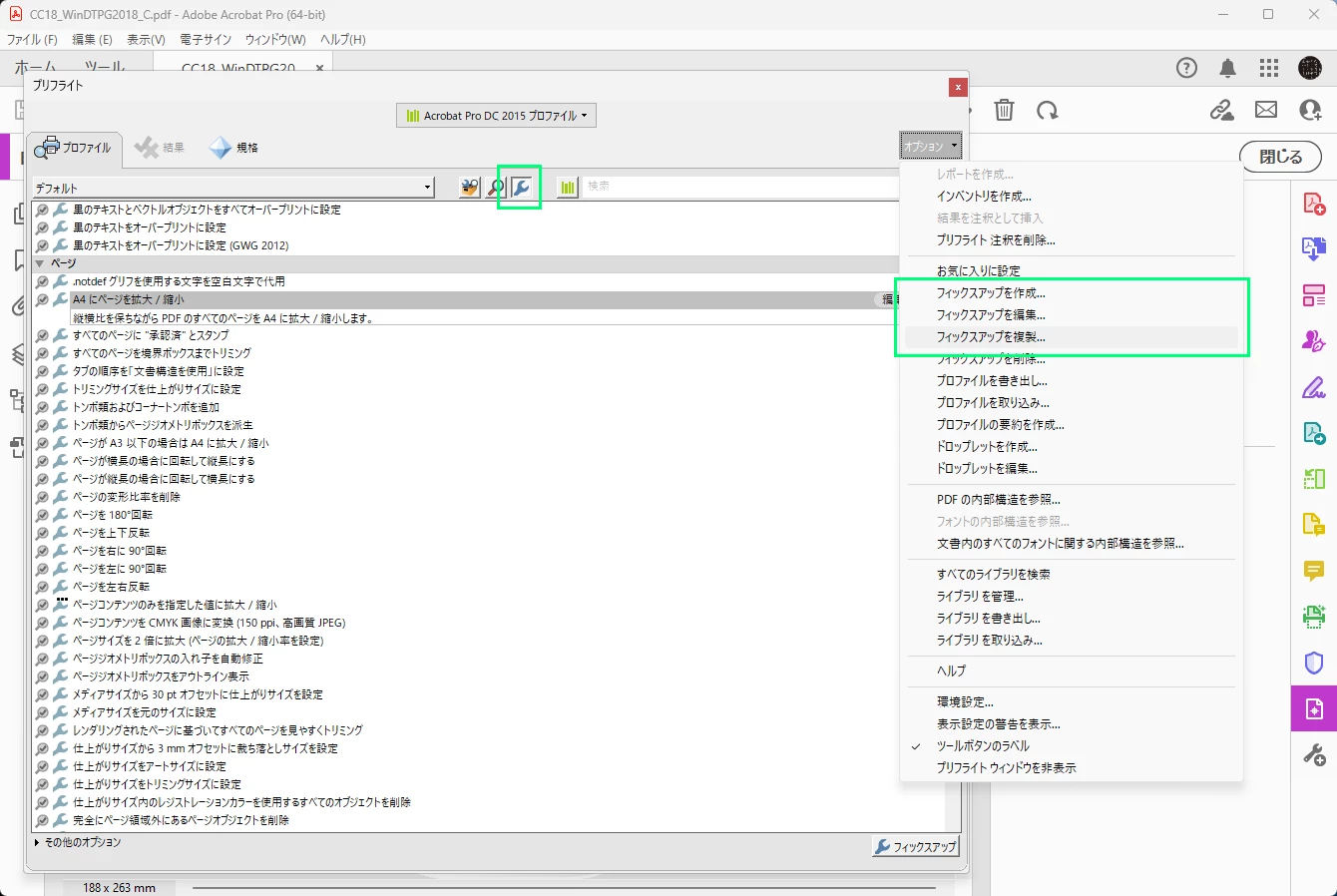
Task: Open the highlighted Print Production tool in sidebar
Action: [x=1314, y=708]
